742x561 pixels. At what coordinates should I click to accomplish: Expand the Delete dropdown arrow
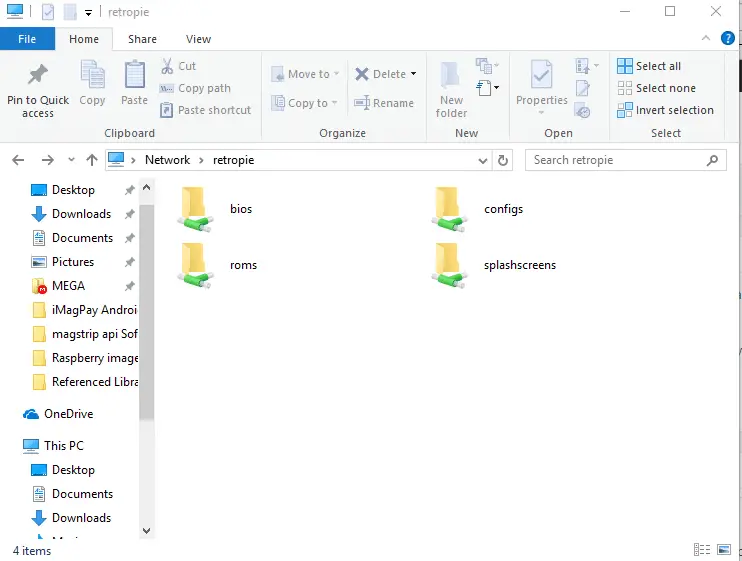[x=414, y=74]
